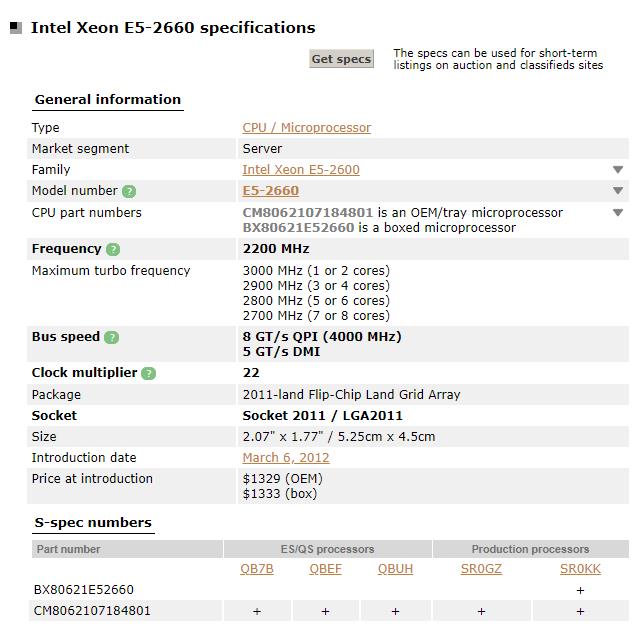Open the QBUH S-spec link

(x=395, y=569)
